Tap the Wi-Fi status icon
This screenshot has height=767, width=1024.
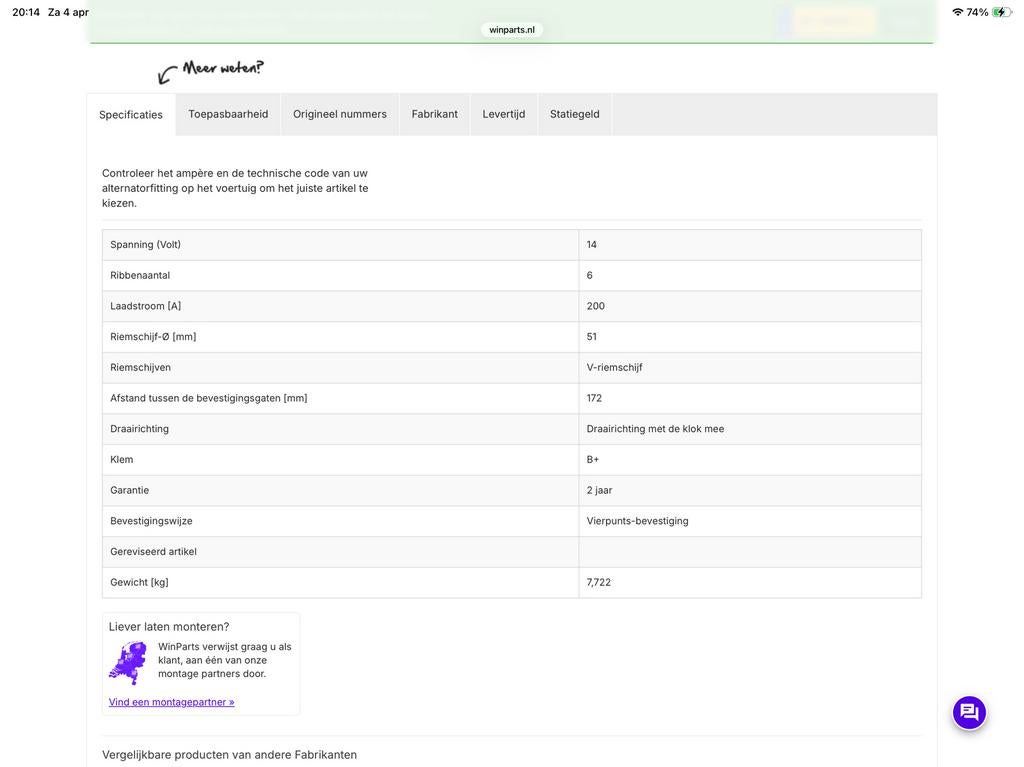point(957,12)
